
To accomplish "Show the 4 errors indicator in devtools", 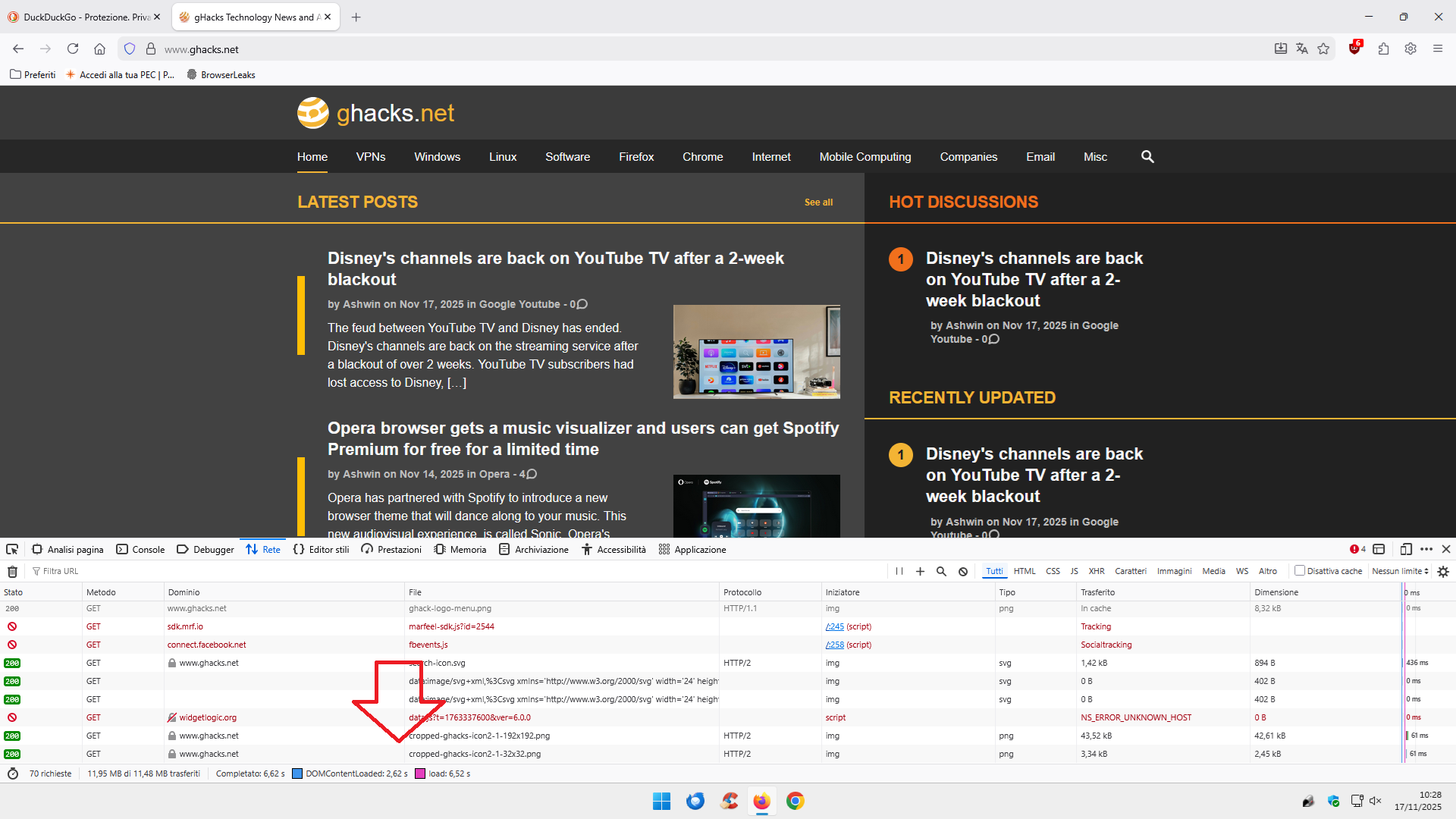I will point(1357,549).
